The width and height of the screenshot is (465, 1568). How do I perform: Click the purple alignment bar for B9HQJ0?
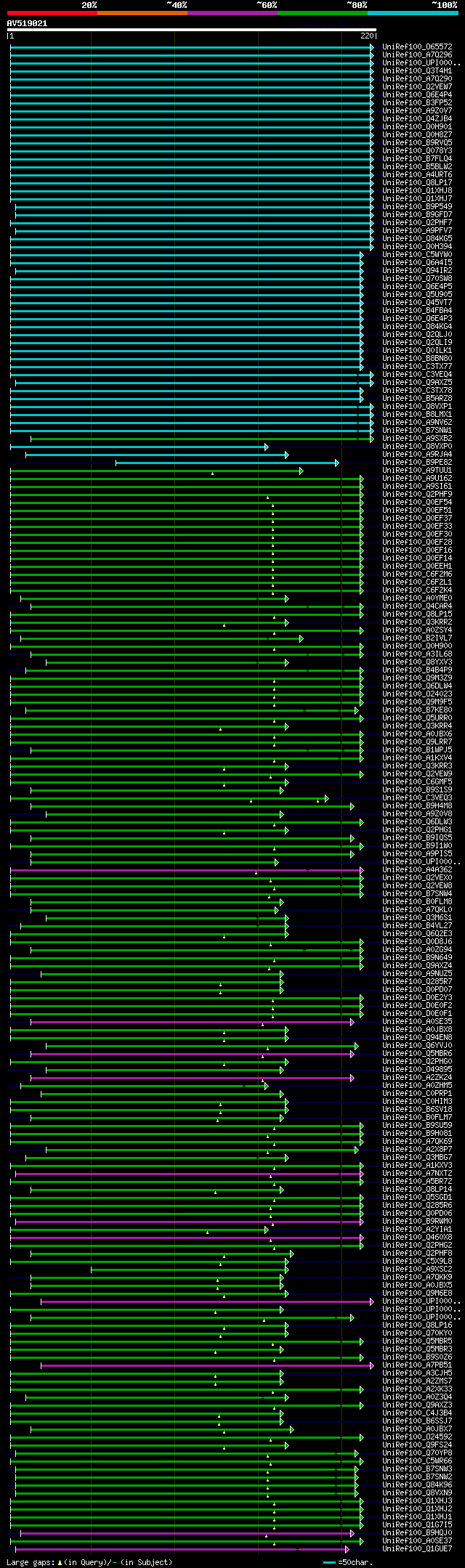[x=187, y=1533]
